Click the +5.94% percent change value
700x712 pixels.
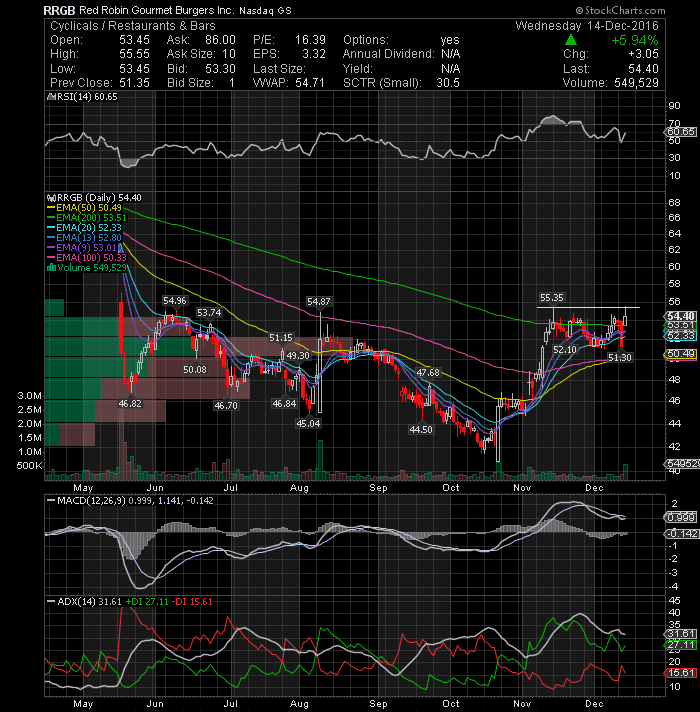[x=635, y=40]
